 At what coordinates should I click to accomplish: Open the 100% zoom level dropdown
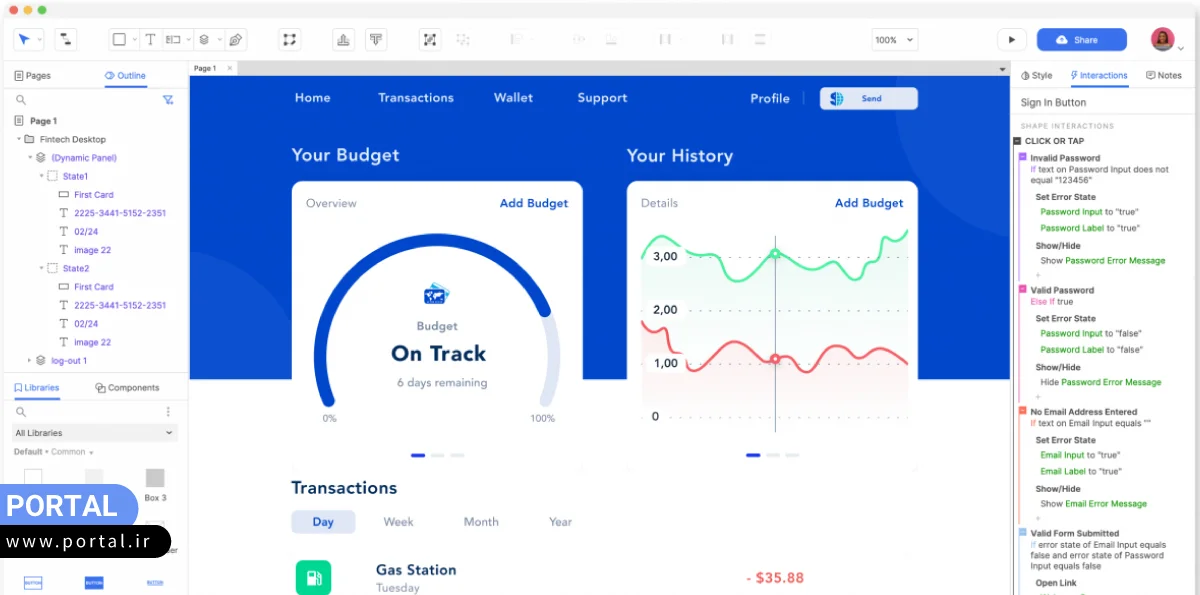894,40
